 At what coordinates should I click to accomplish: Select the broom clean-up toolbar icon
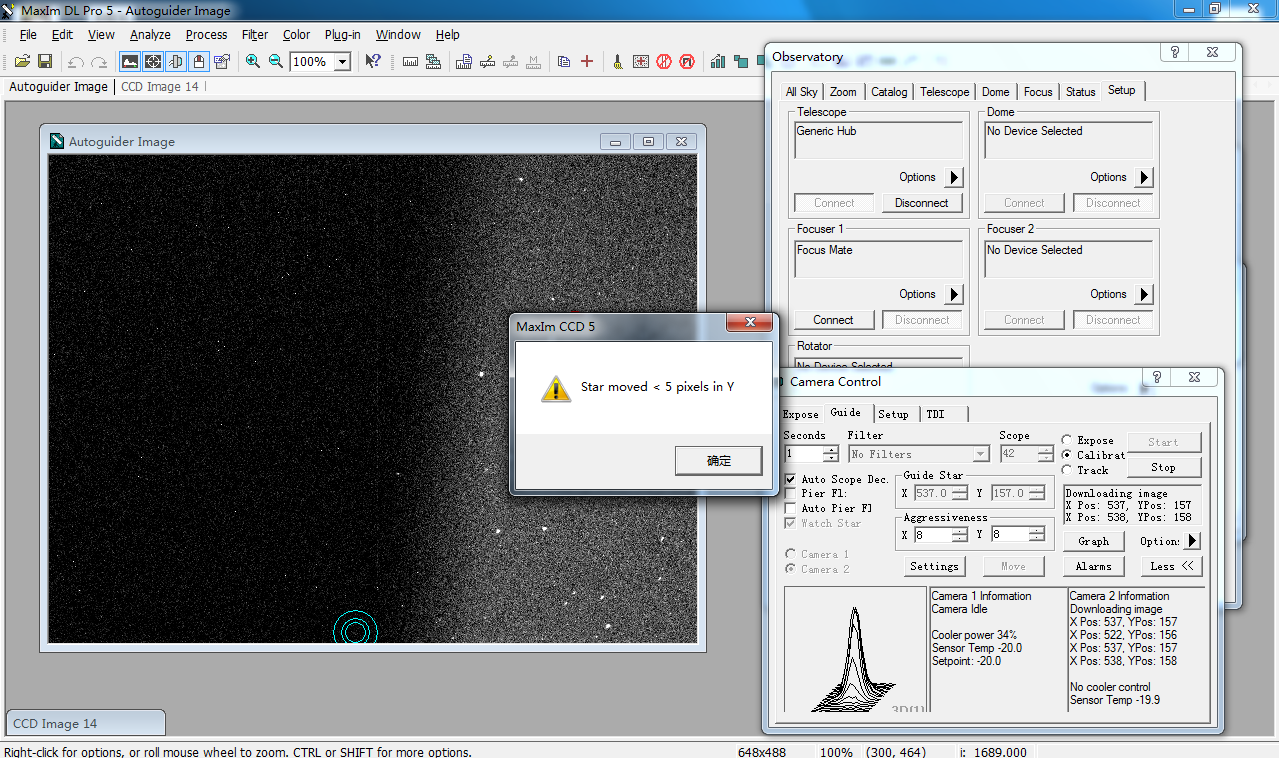pyautogui.click(x=618, y=62)
